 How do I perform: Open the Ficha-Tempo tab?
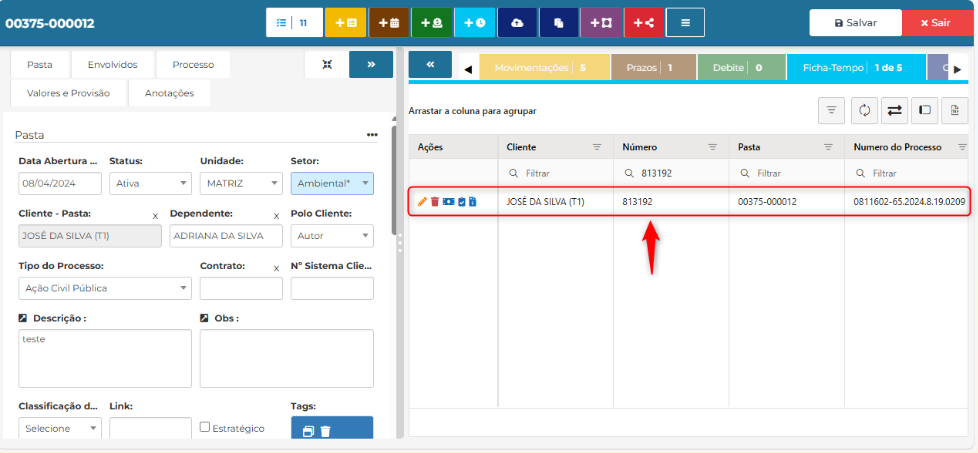pyautogui.click(x=856, y=67)
